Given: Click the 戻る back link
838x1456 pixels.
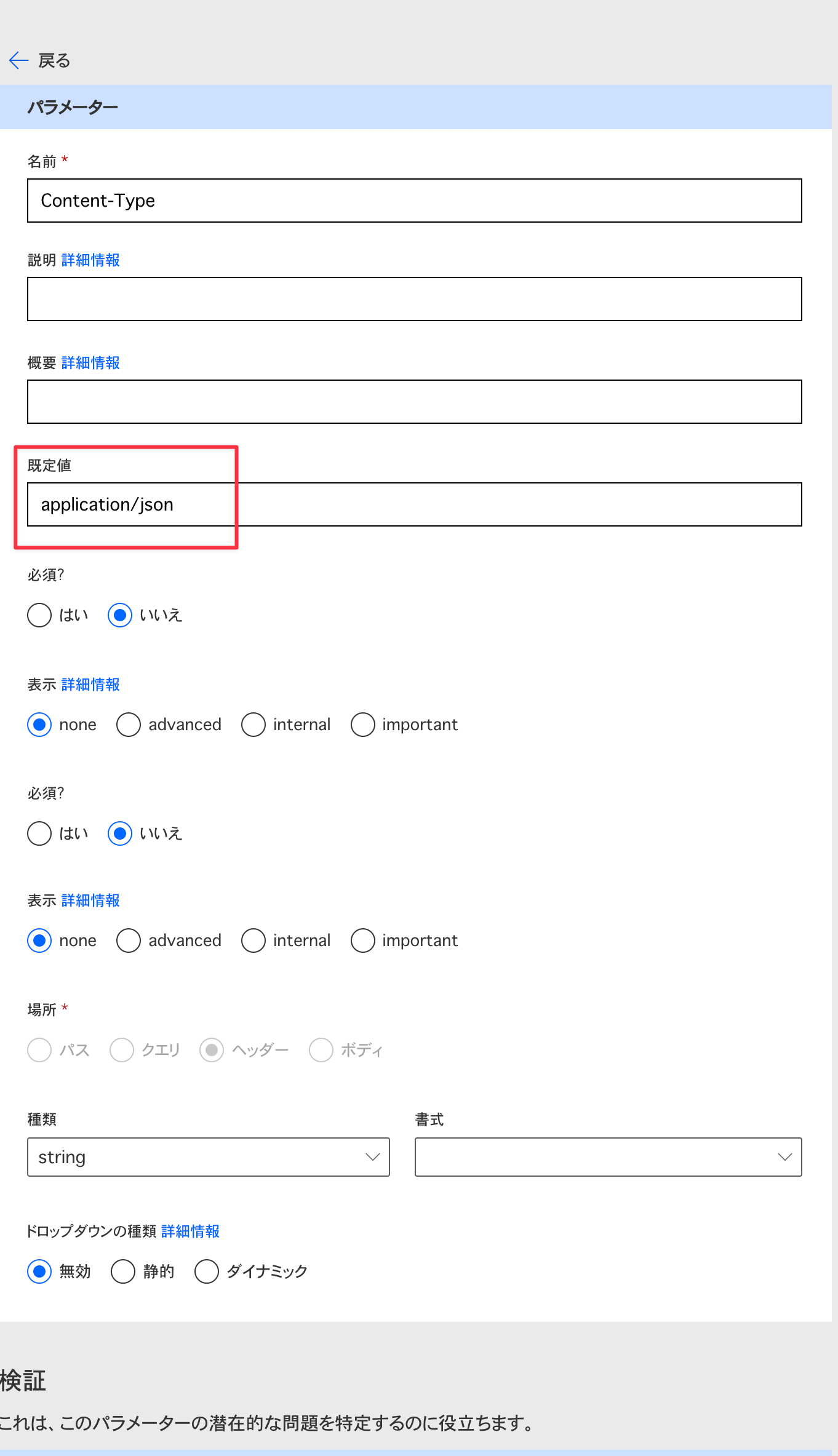Looking at the screenshot, I should [x=54, y=60].
